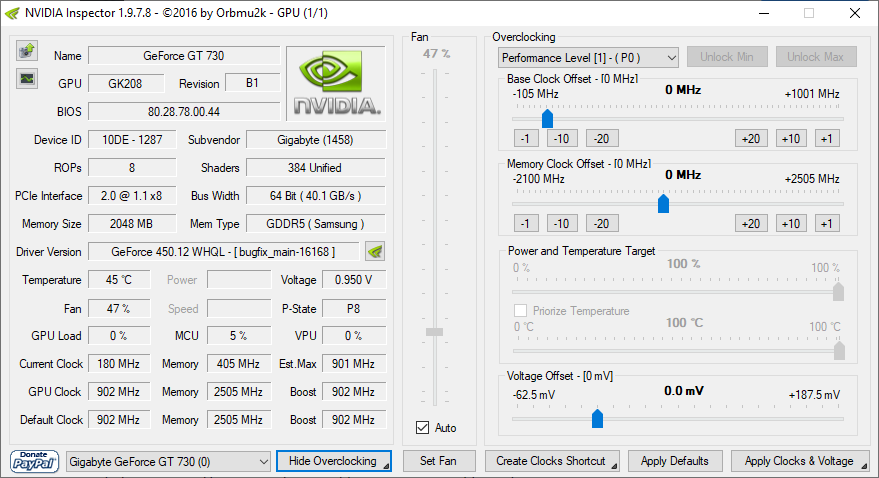Click Memory Clock Offset -20 button
879x478 pixels.
(x=602, y=224)
